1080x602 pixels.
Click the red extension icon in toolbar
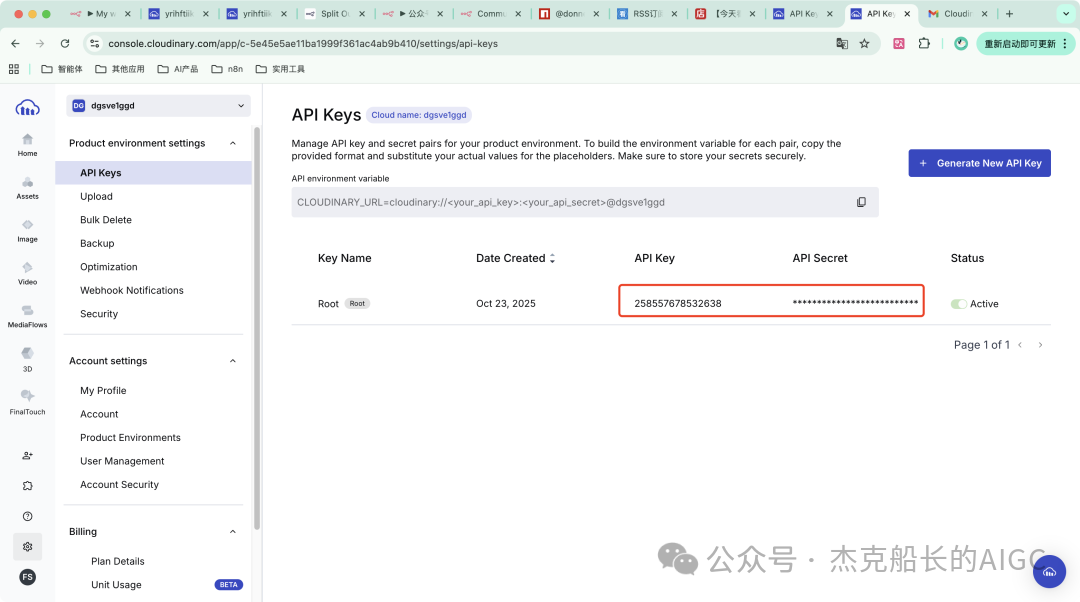coord(899,43)
